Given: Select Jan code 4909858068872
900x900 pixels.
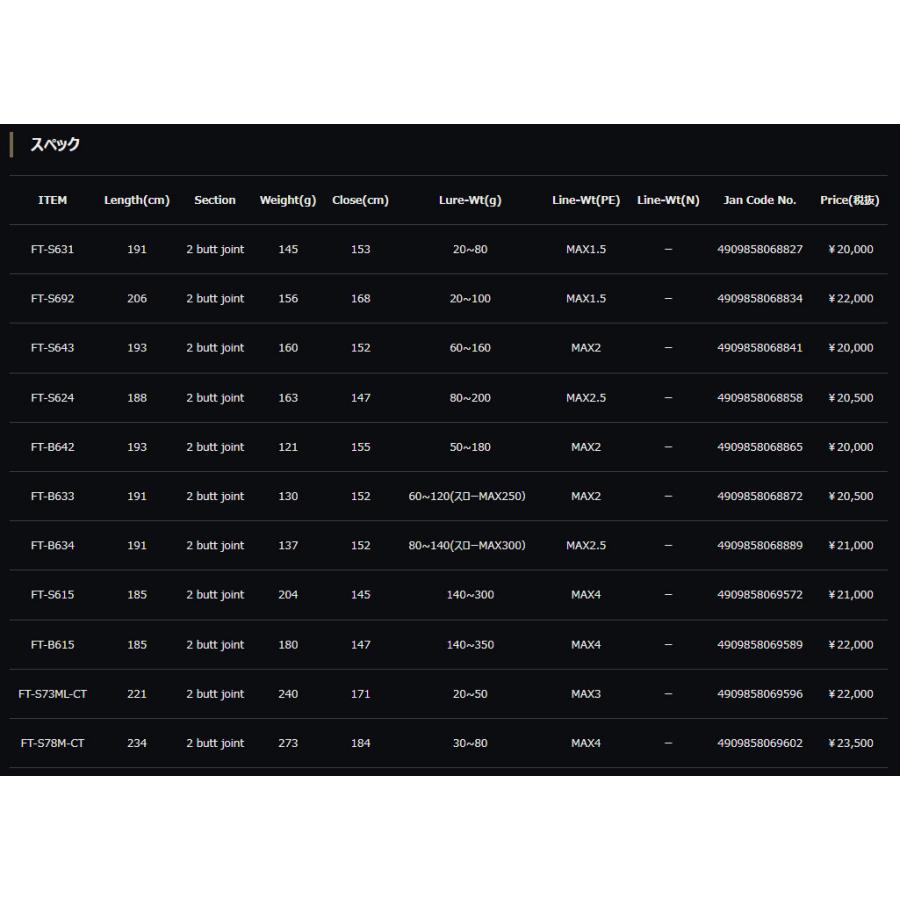Looking at the screenshot, I should [760, 496].
